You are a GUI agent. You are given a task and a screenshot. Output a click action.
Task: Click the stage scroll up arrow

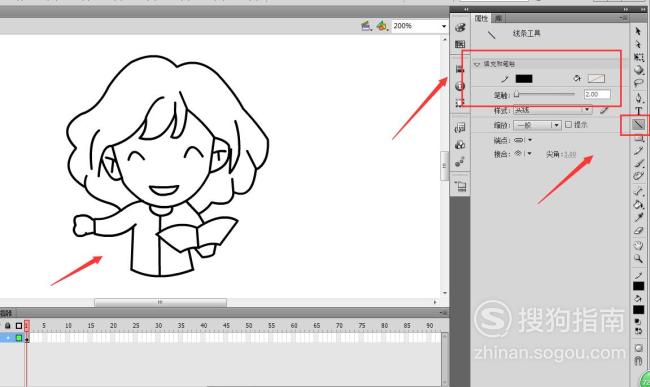(x=444, y=39)
